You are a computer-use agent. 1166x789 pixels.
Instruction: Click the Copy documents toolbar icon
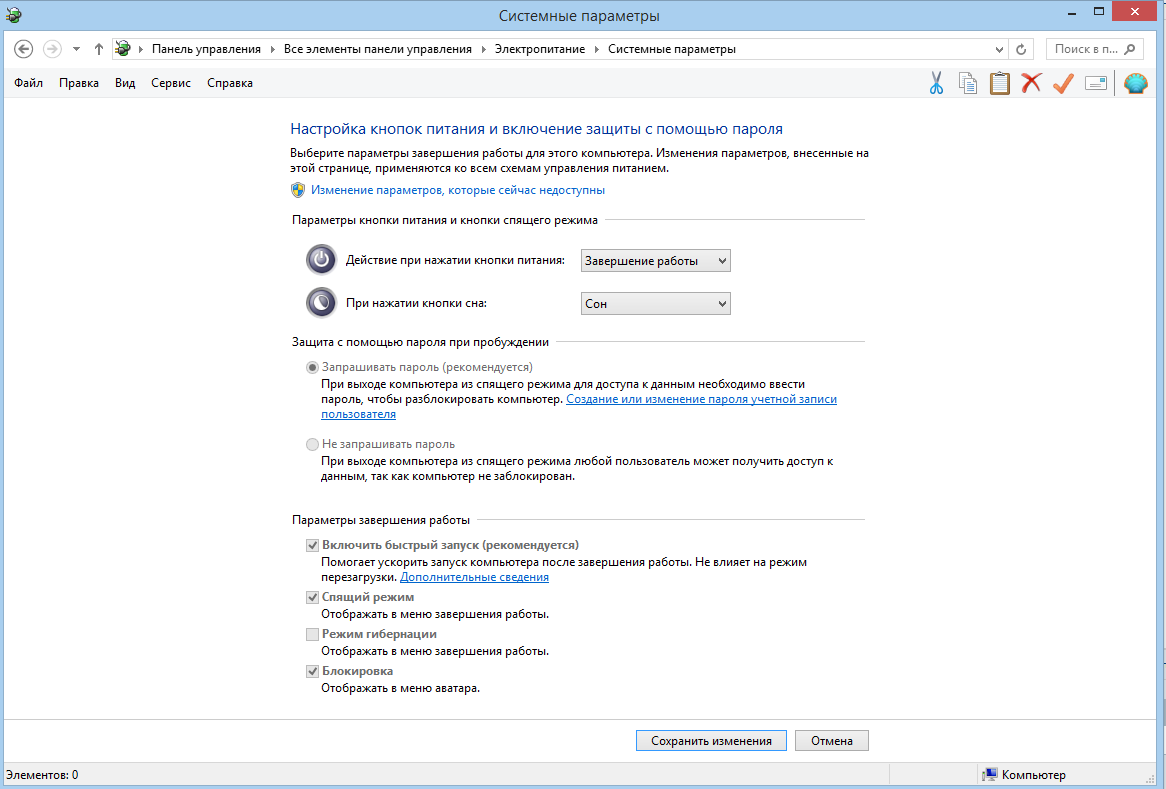click(x=967, y=83)
